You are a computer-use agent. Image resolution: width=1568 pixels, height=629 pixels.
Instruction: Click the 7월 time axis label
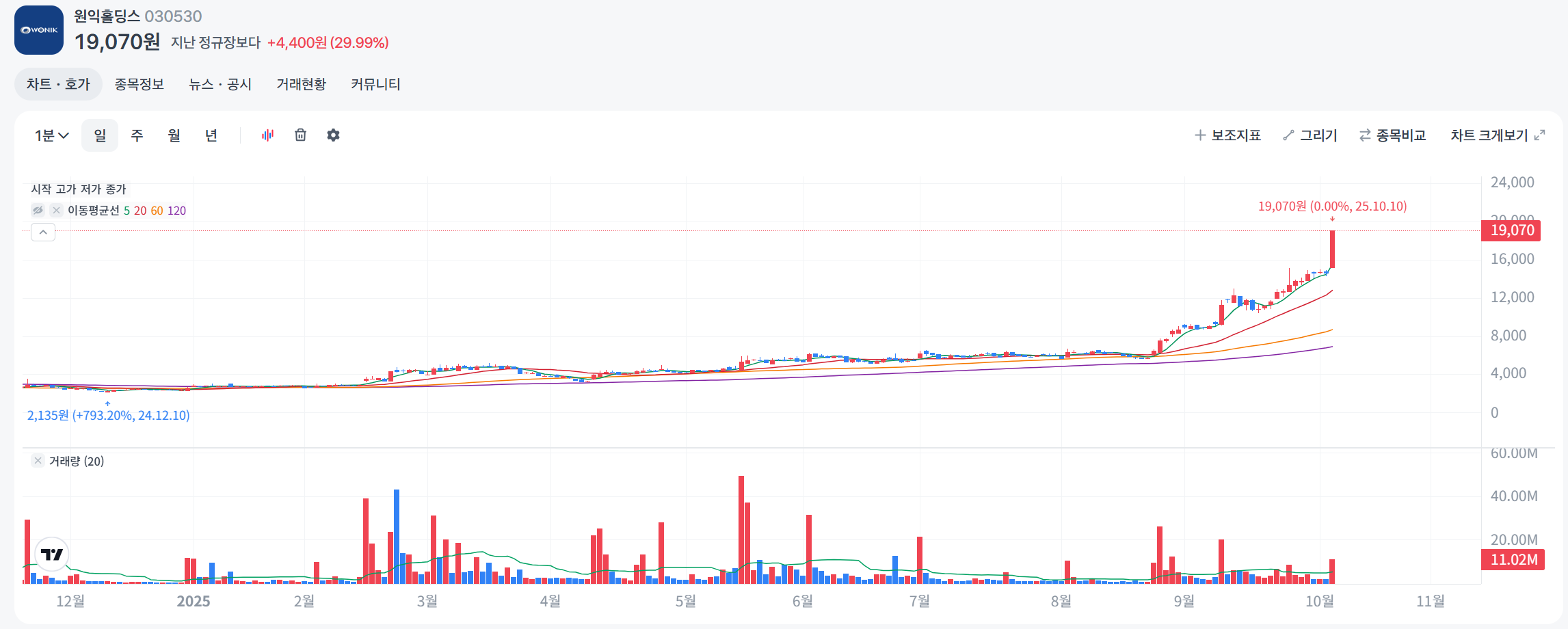pyautogui.click(x=919, y=601)
